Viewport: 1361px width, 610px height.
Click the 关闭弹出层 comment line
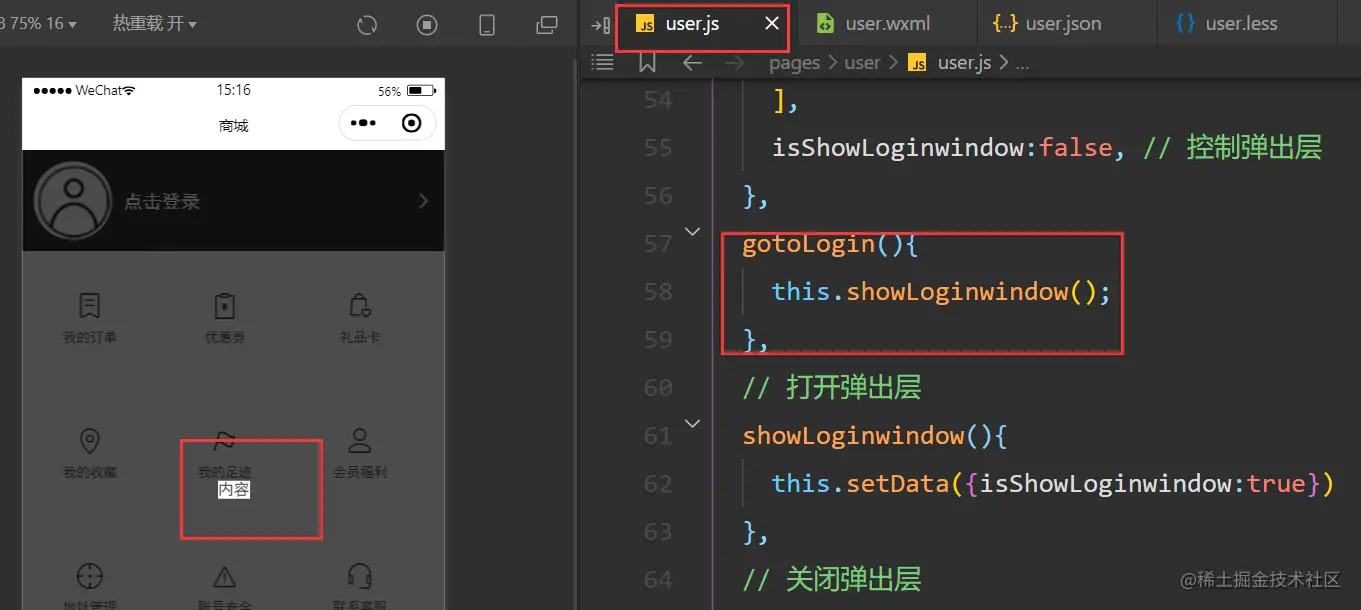click(x=831, y=580)
